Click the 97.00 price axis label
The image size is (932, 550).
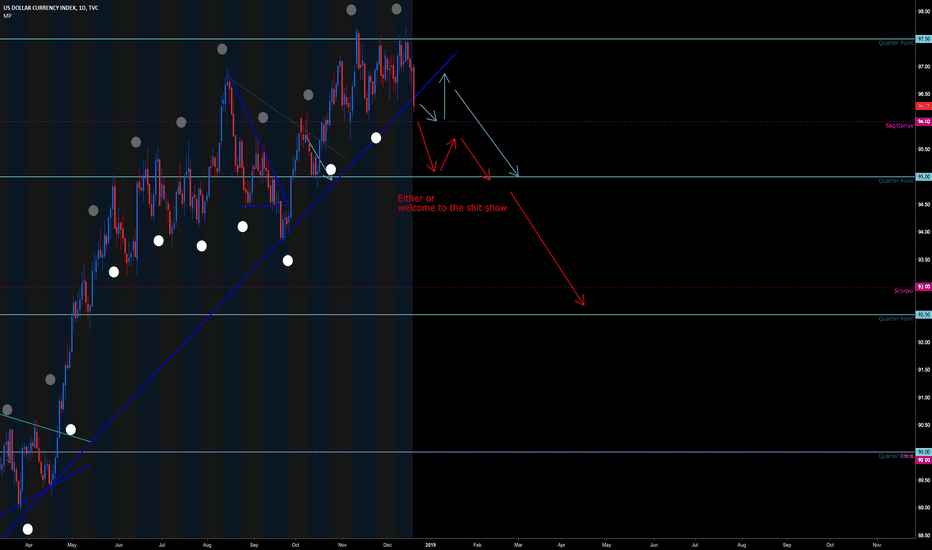click(924, 67)
